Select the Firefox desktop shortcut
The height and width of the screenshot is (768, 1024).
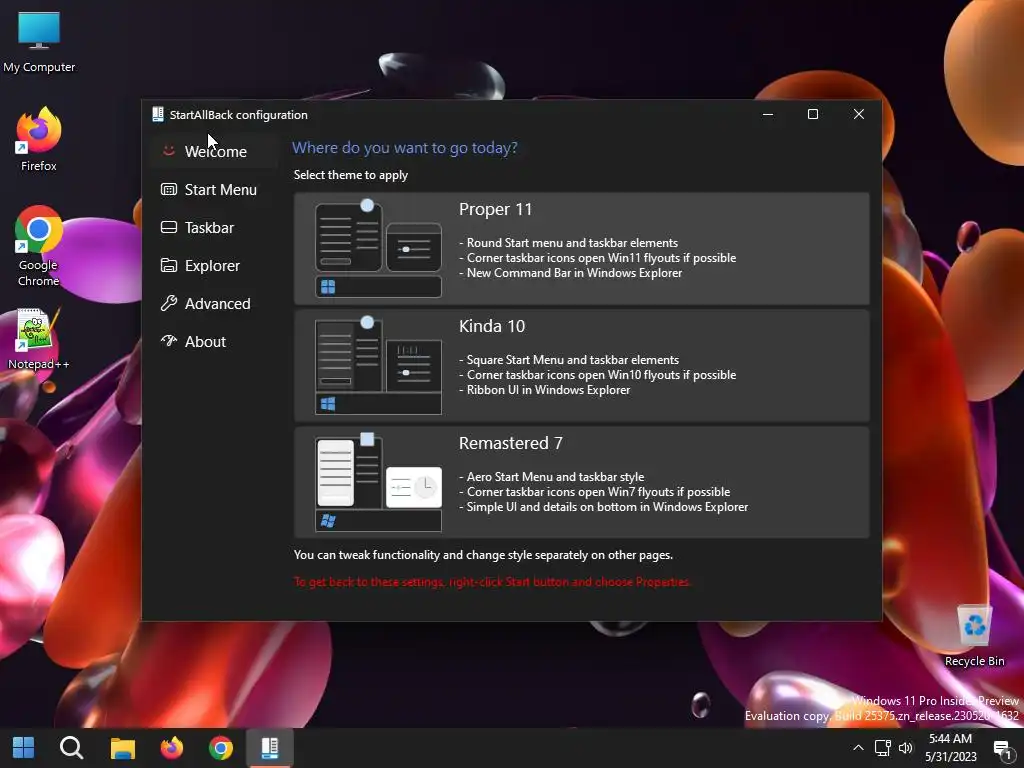click(39, 139)
